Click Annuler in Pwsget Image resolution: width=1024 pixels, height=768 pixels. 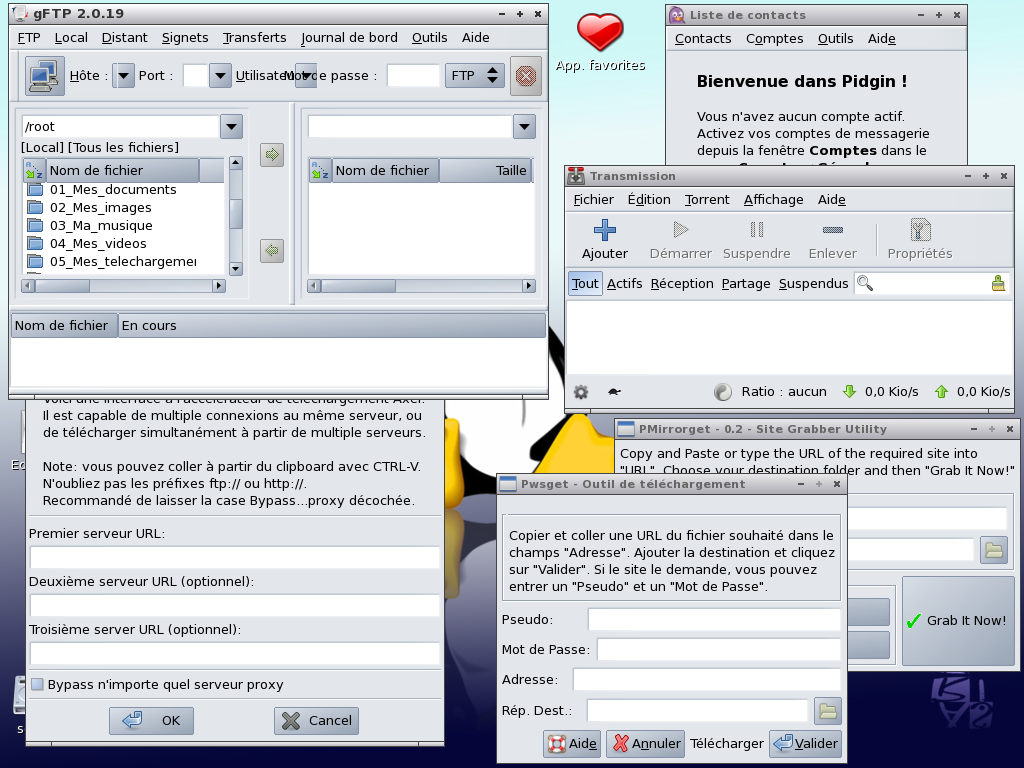[x=645, y=744]
